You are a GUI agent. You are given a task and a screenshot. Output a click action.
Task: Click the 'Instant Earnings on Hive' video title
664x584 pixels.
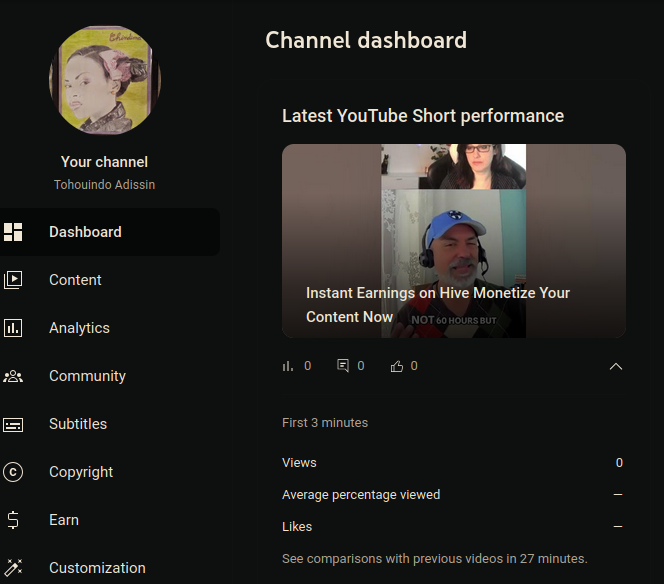[x=438, y=305]
